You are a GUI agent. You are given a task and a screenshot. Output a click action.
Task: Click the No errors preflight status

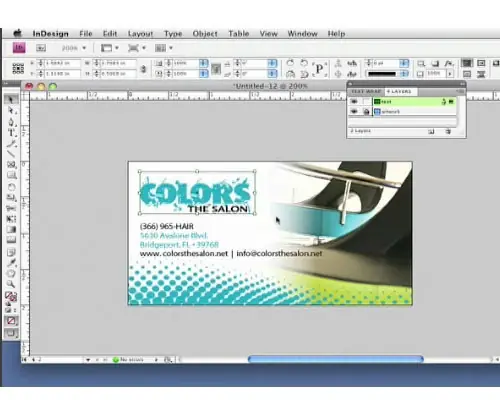pyautogui.click(x=128, y=360)
